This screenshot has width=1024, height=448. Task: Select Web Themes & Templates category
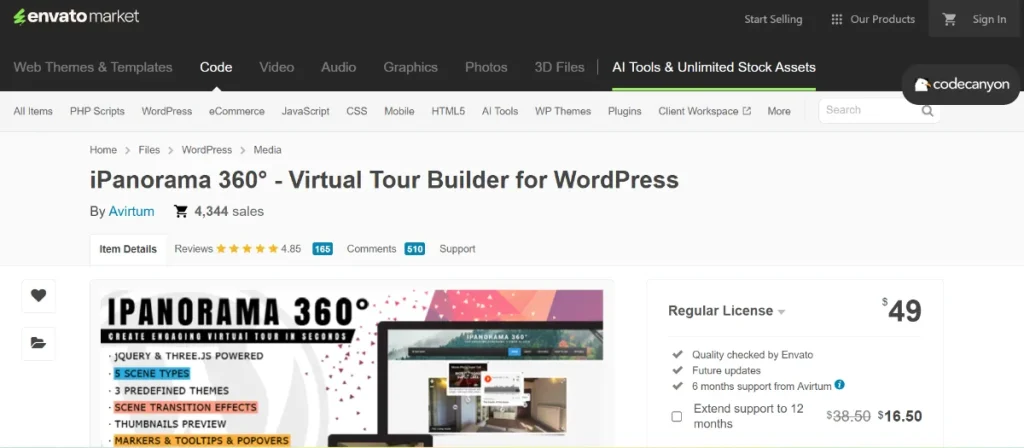[x=93, y=67]
